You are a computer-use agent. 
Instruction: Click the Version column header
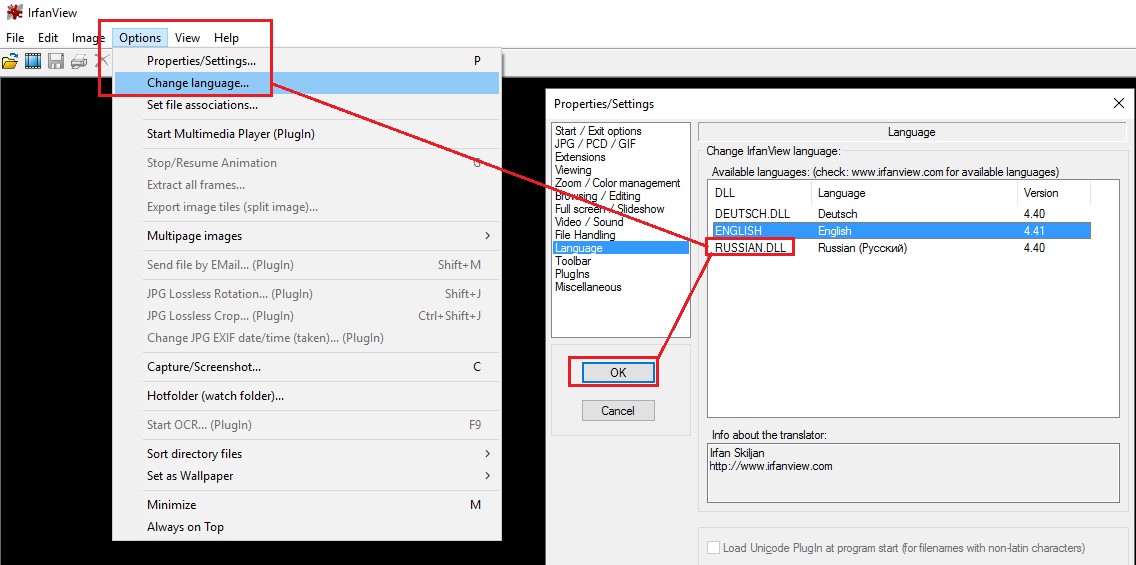tap(1053, 193)
